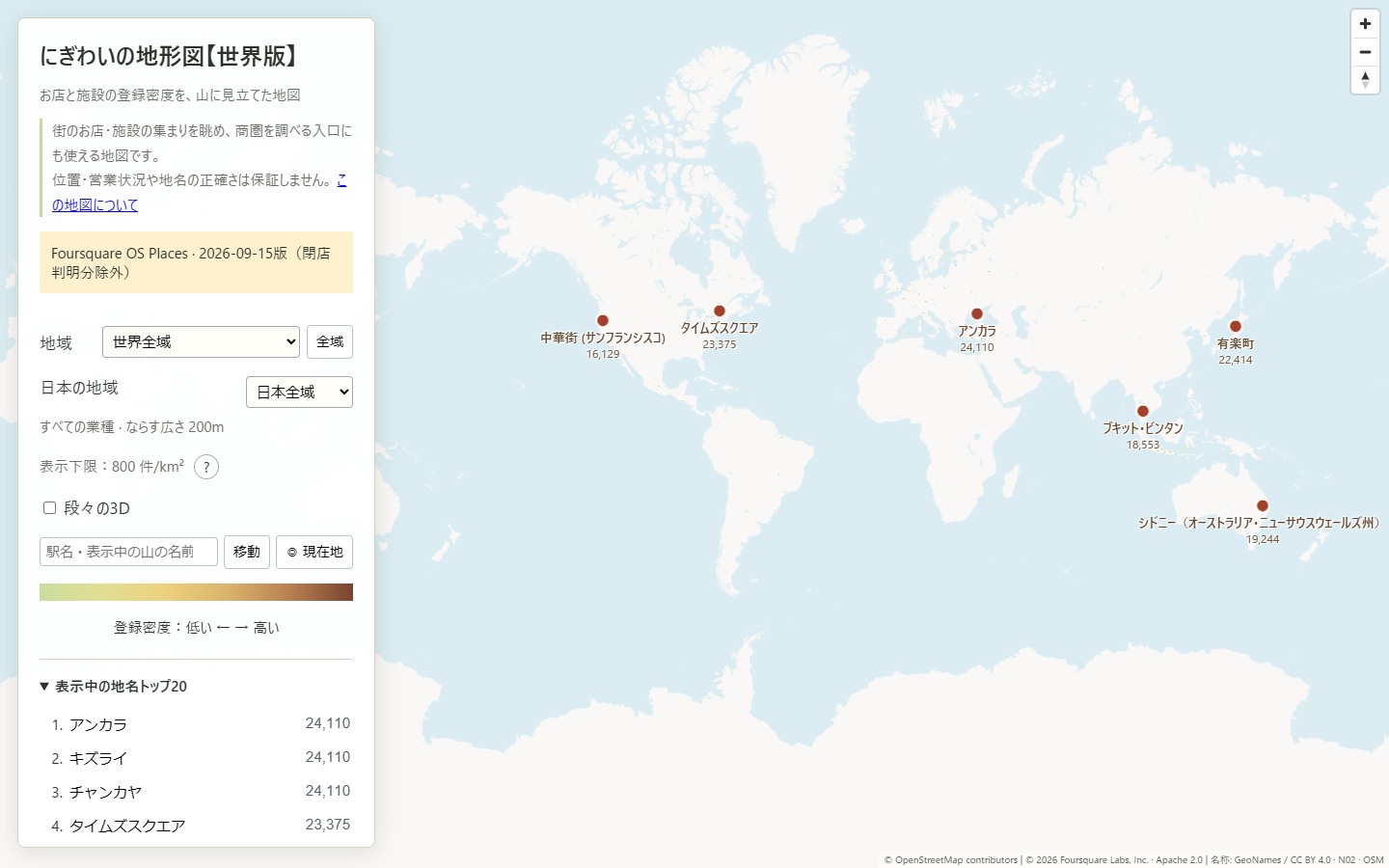Enable the 段々の3D checkbox
The width and height of the screenshot is (1389, 868).
(49, 507)
